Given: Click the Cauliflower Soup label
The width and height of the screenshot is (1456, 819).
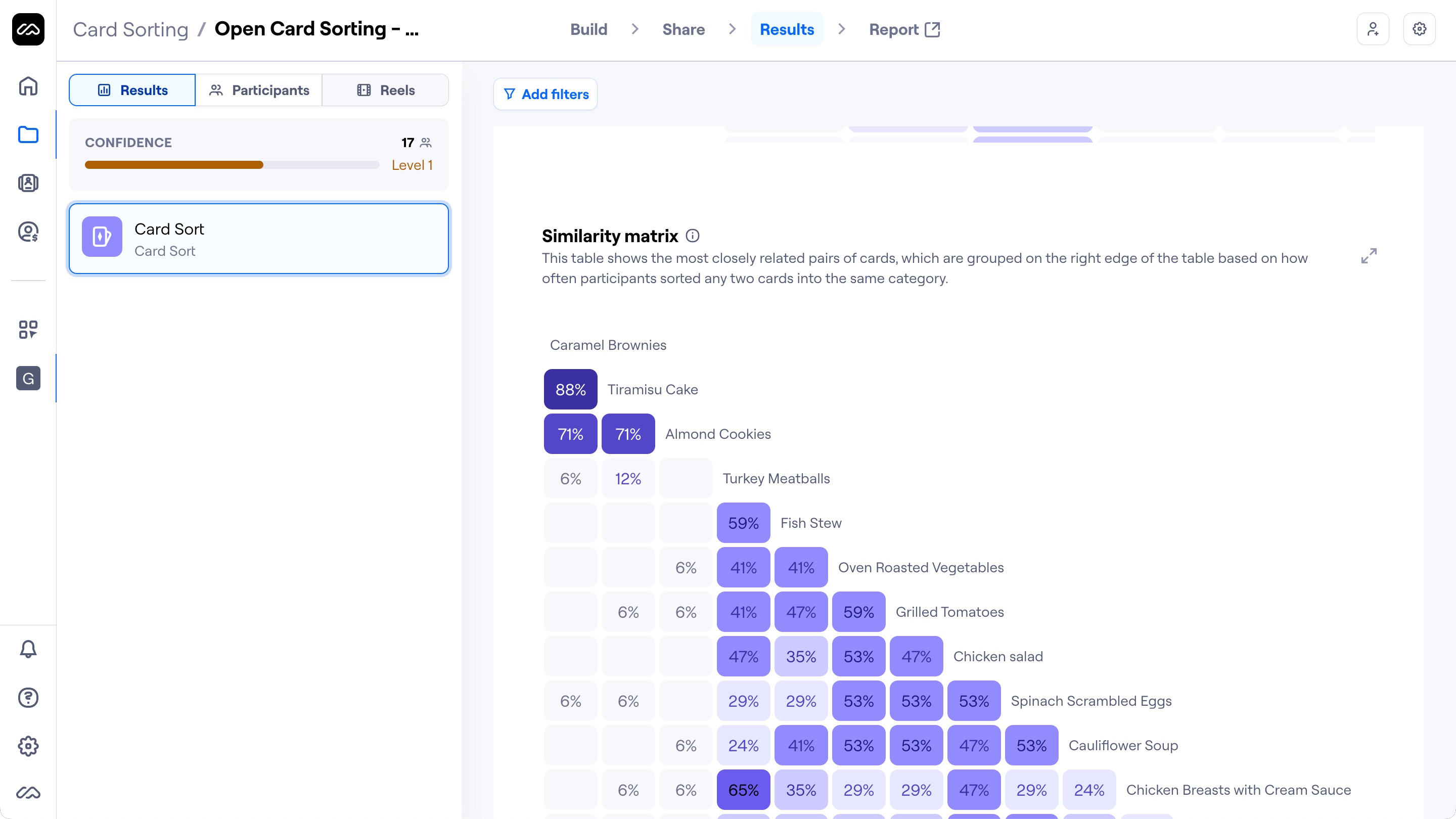Looking at the screenshot, I should click(1123, 746).
